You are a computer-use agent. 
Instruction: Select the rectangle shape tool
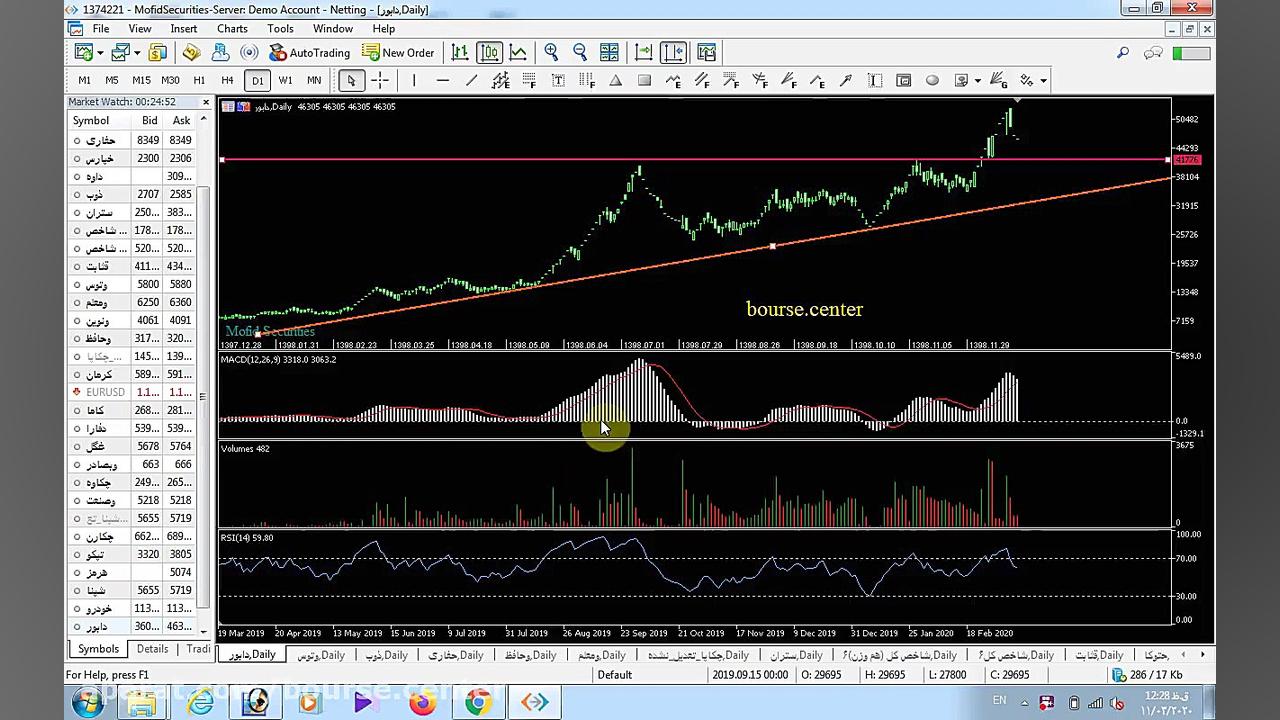pyautogui.click(x=645, y=80)
